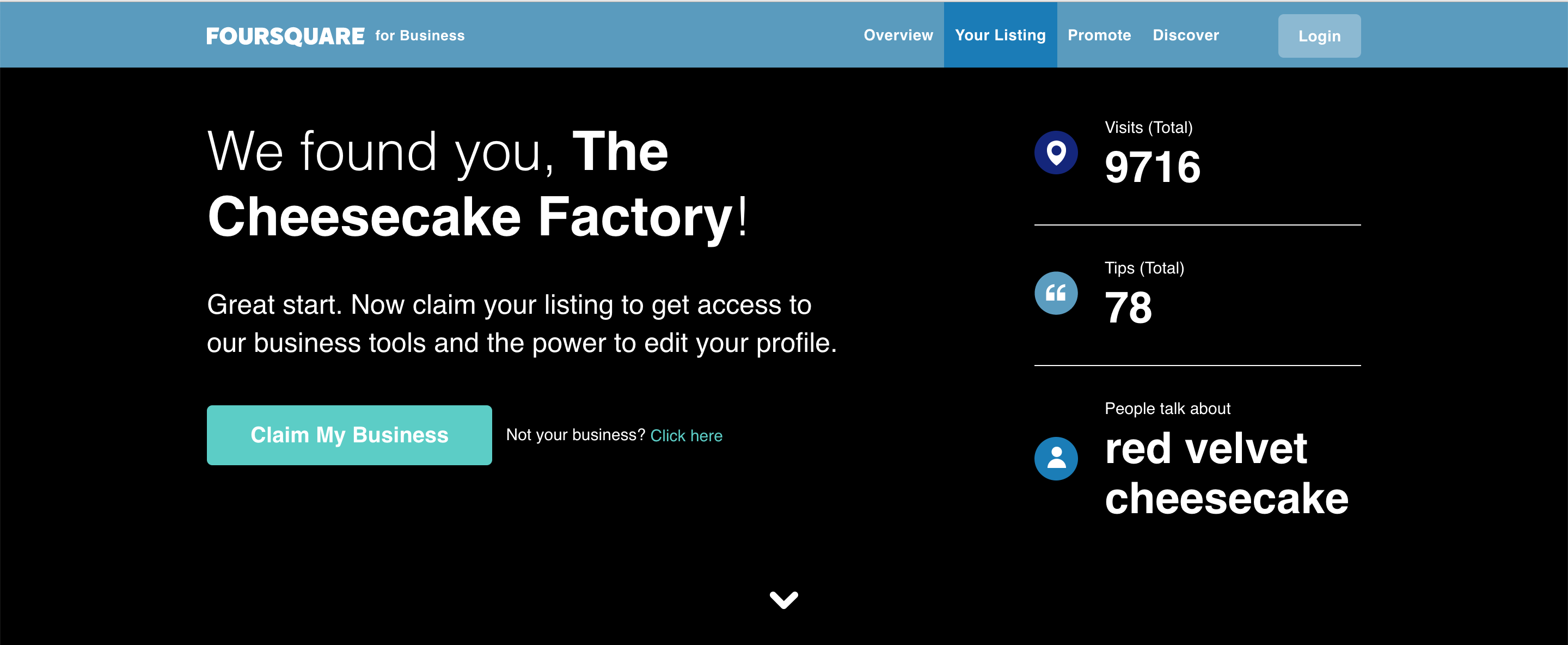Follow the 'Click here' link
The image size is (1568, 645).
click(x=686, y=435)
